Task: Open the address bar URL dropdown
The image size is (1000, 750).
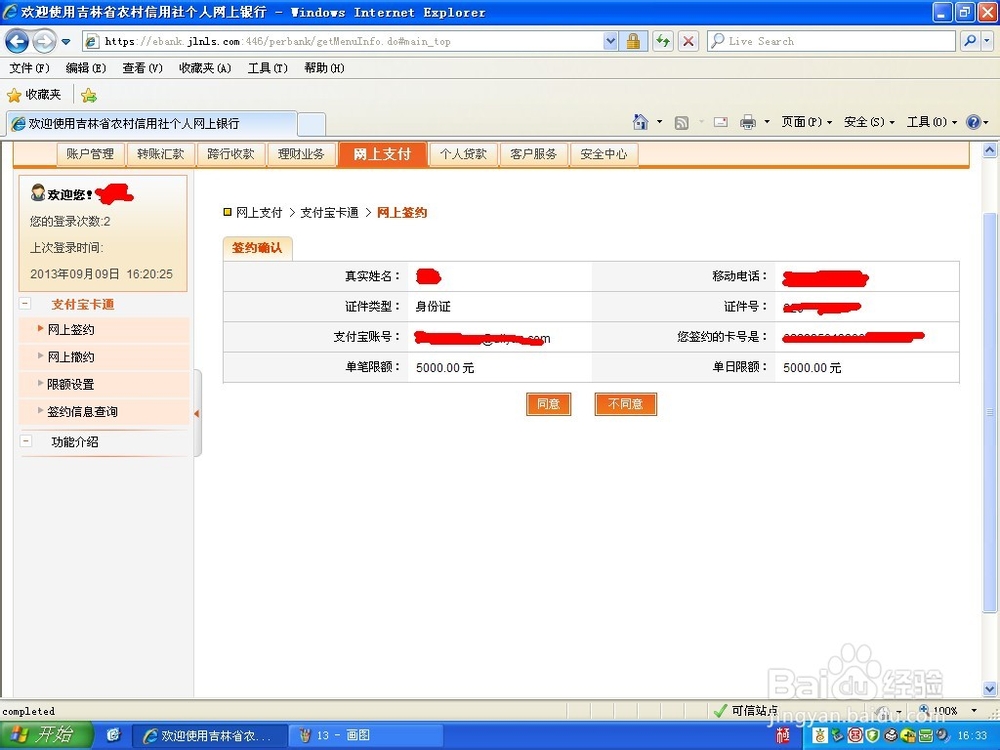Action: [x=610, y=41]
